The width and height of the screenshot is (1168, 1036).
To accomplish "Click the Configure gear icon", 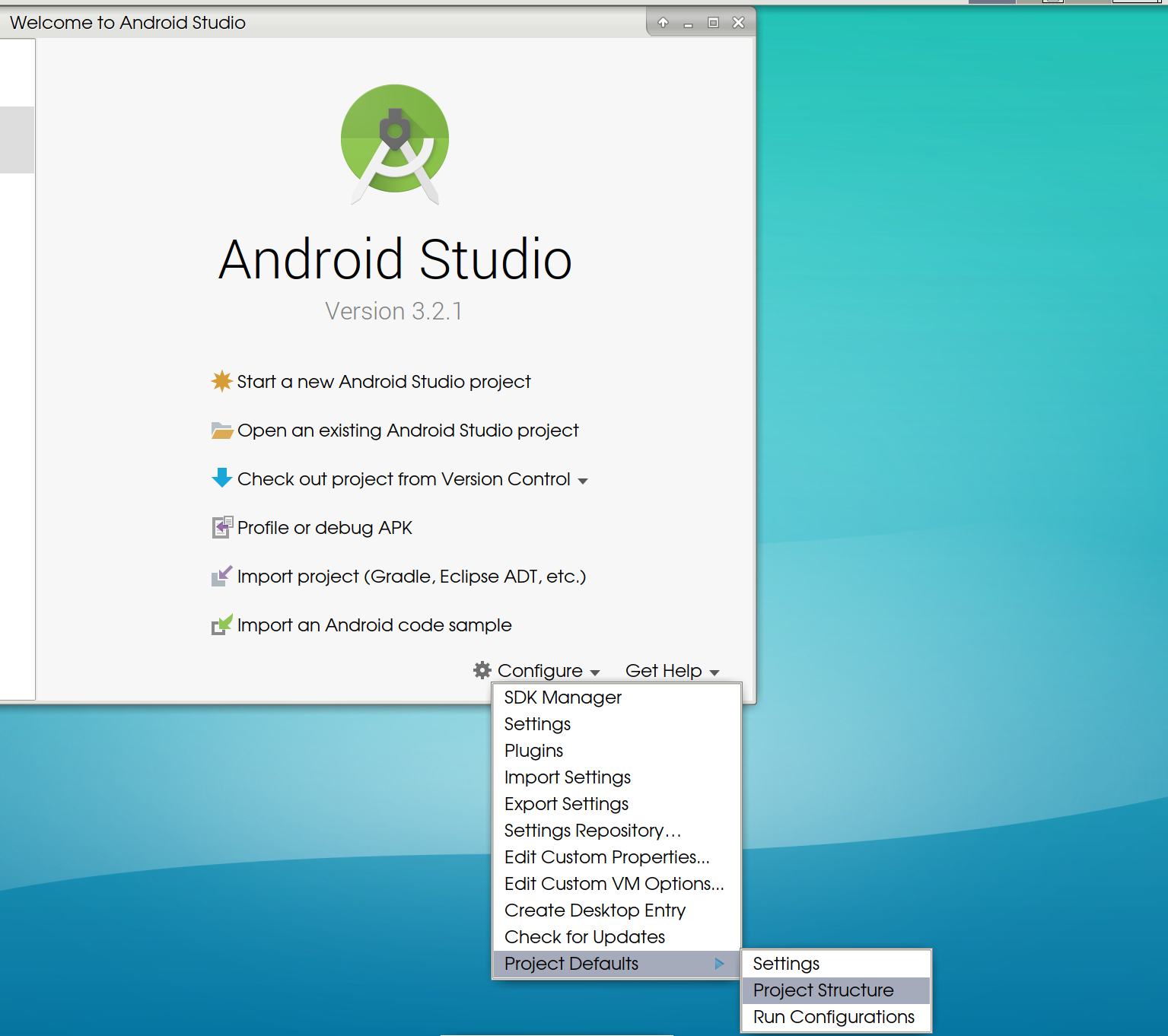I will pyautogui.click(x=481, y=670).
